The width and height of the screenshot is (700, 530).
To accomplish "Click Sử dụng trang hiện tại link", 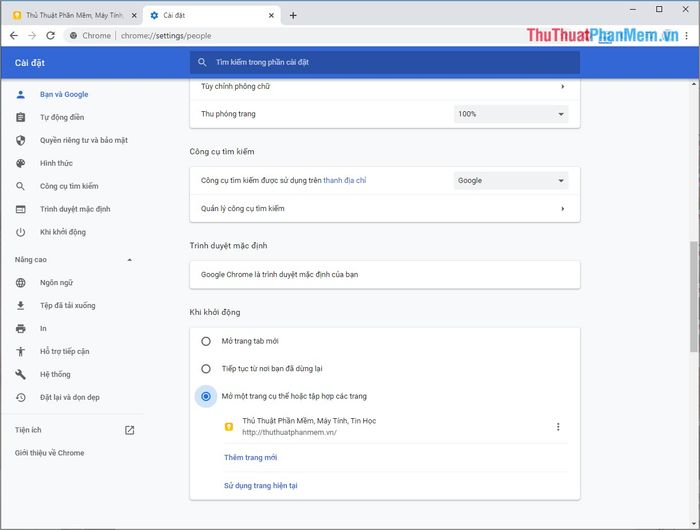I will 261,486.
